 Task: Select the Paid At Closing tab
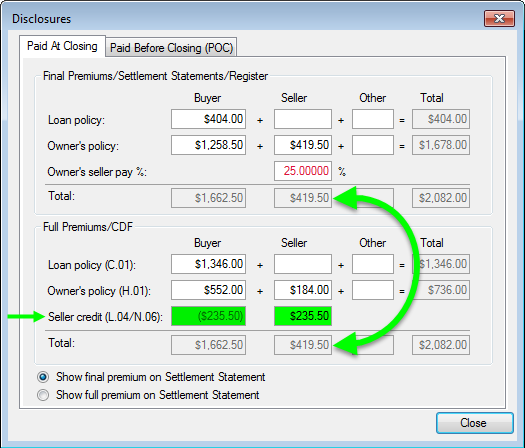[62, 46]
